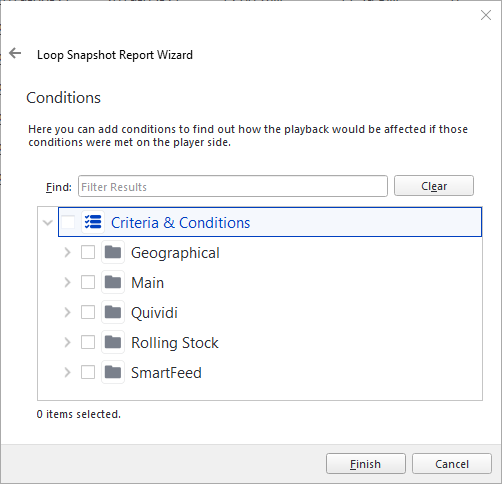The width and height of the screenshot is (502, 484).
Task: Click the Criteria & Conditions list icon
Action: 93,222
